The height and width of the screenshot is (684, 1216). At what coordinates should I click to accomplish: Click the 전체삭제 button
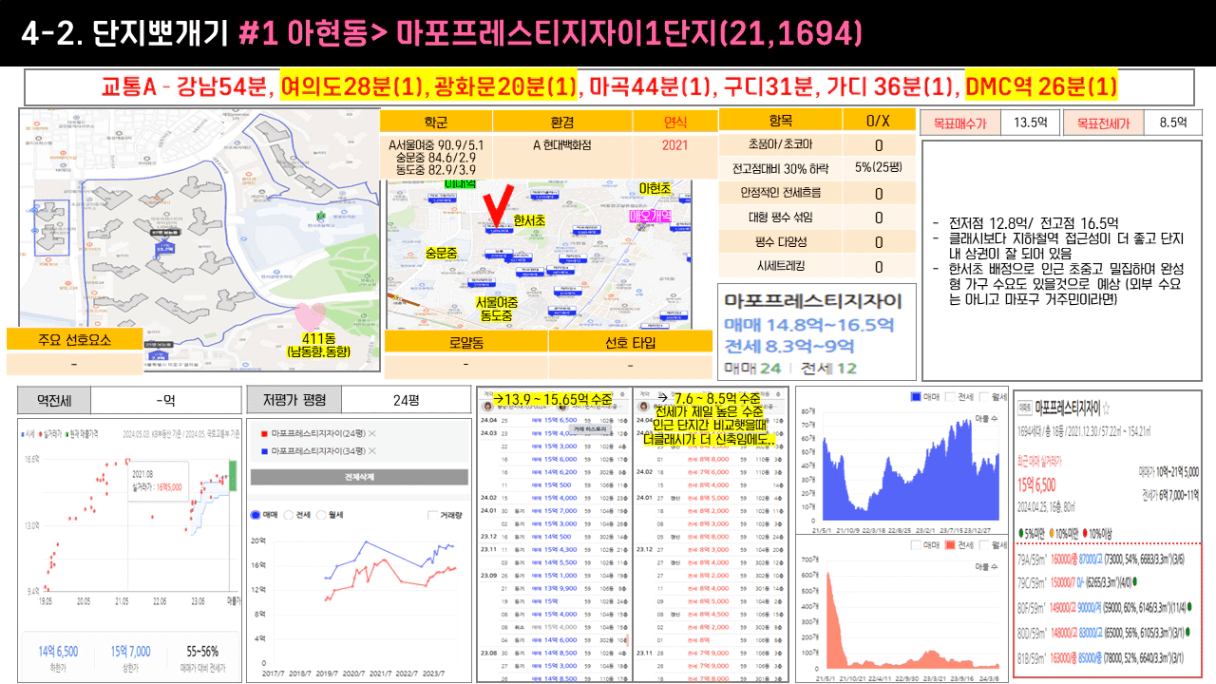[357, 477]
